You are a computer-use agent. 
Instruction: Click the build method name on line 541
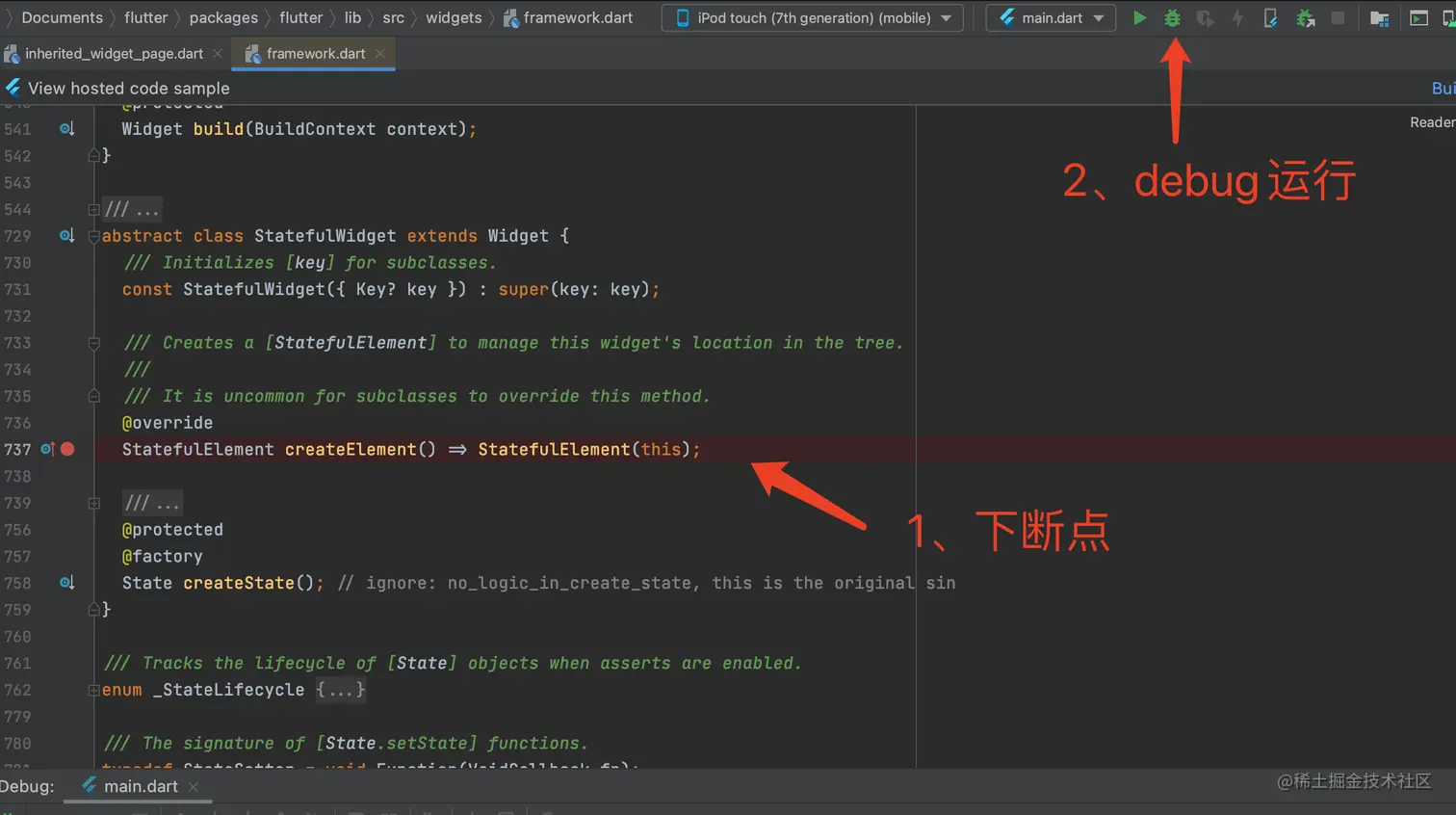(x=219, y=128)
